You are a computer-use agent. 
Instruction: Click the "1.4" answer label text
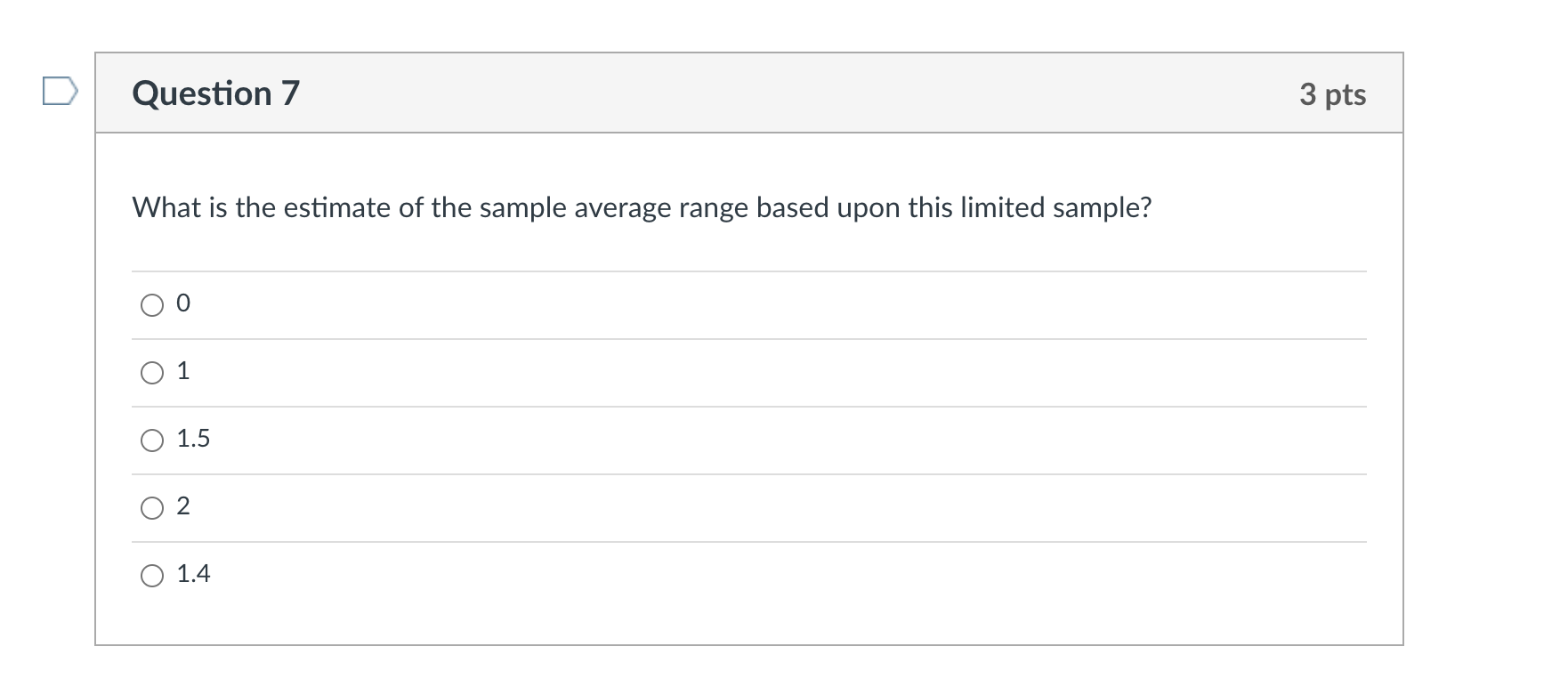pos(193,574)
